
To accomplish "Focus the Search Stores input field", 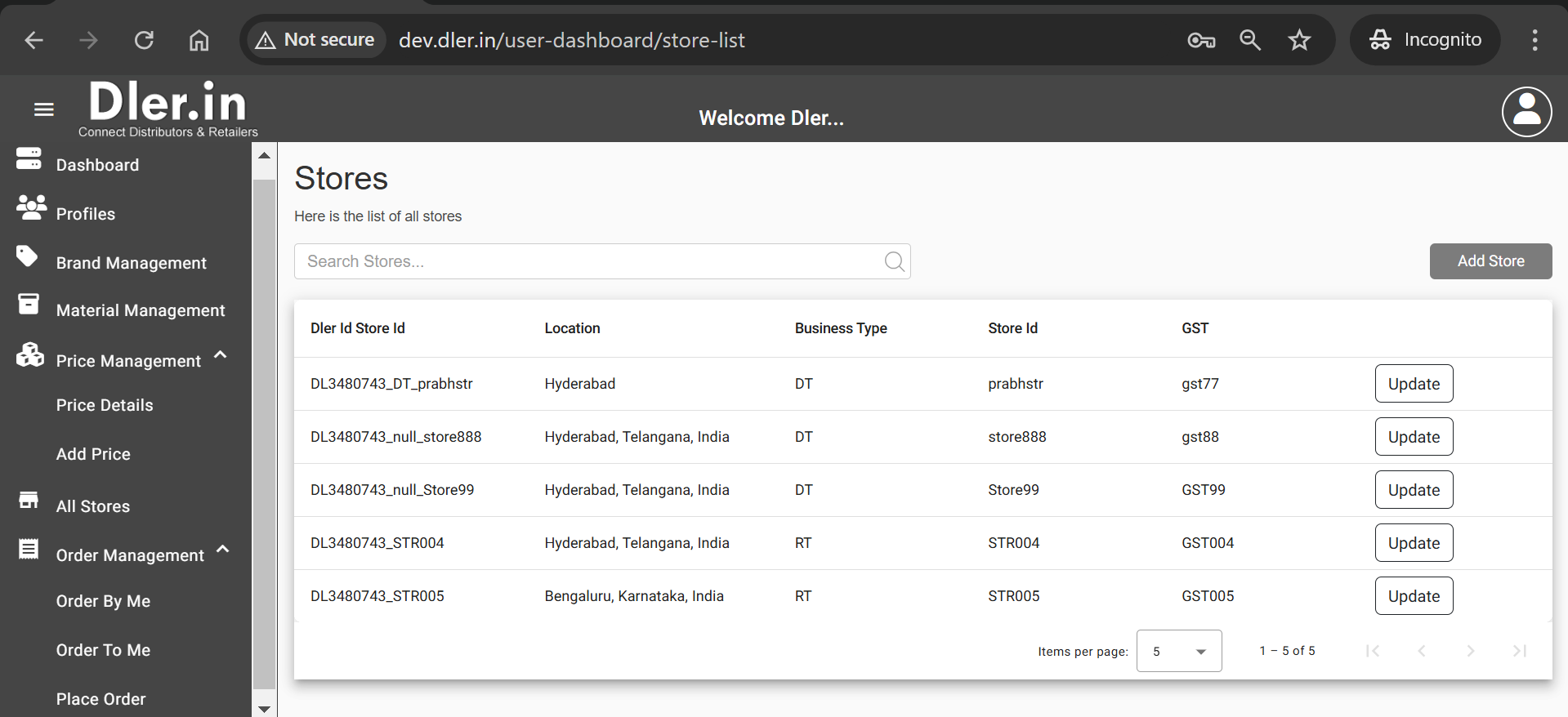I will click(588, 261).
